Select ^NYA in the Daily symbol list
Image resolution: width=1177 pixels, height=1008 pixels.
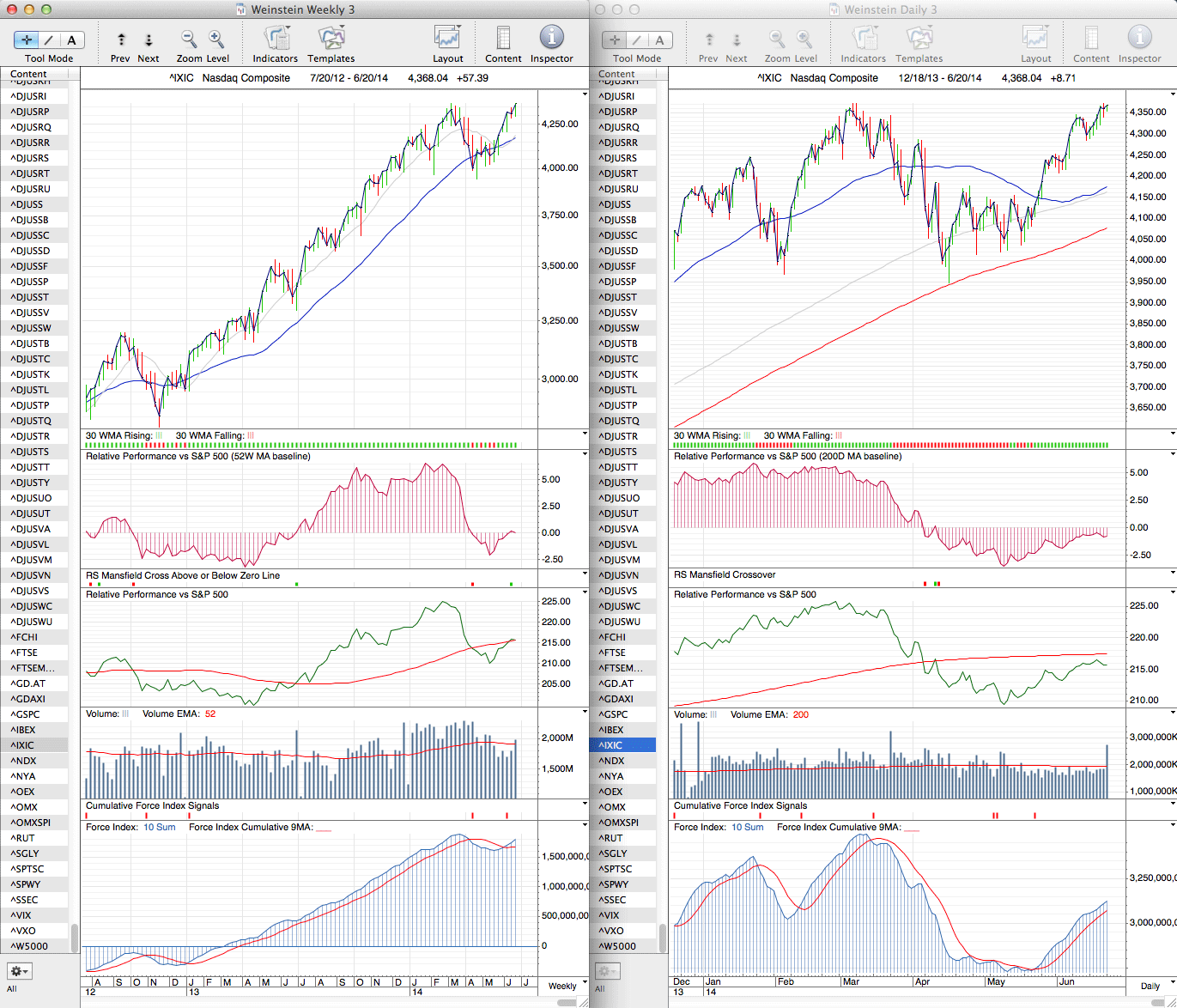pyautogui.click(x=622, y=776)
